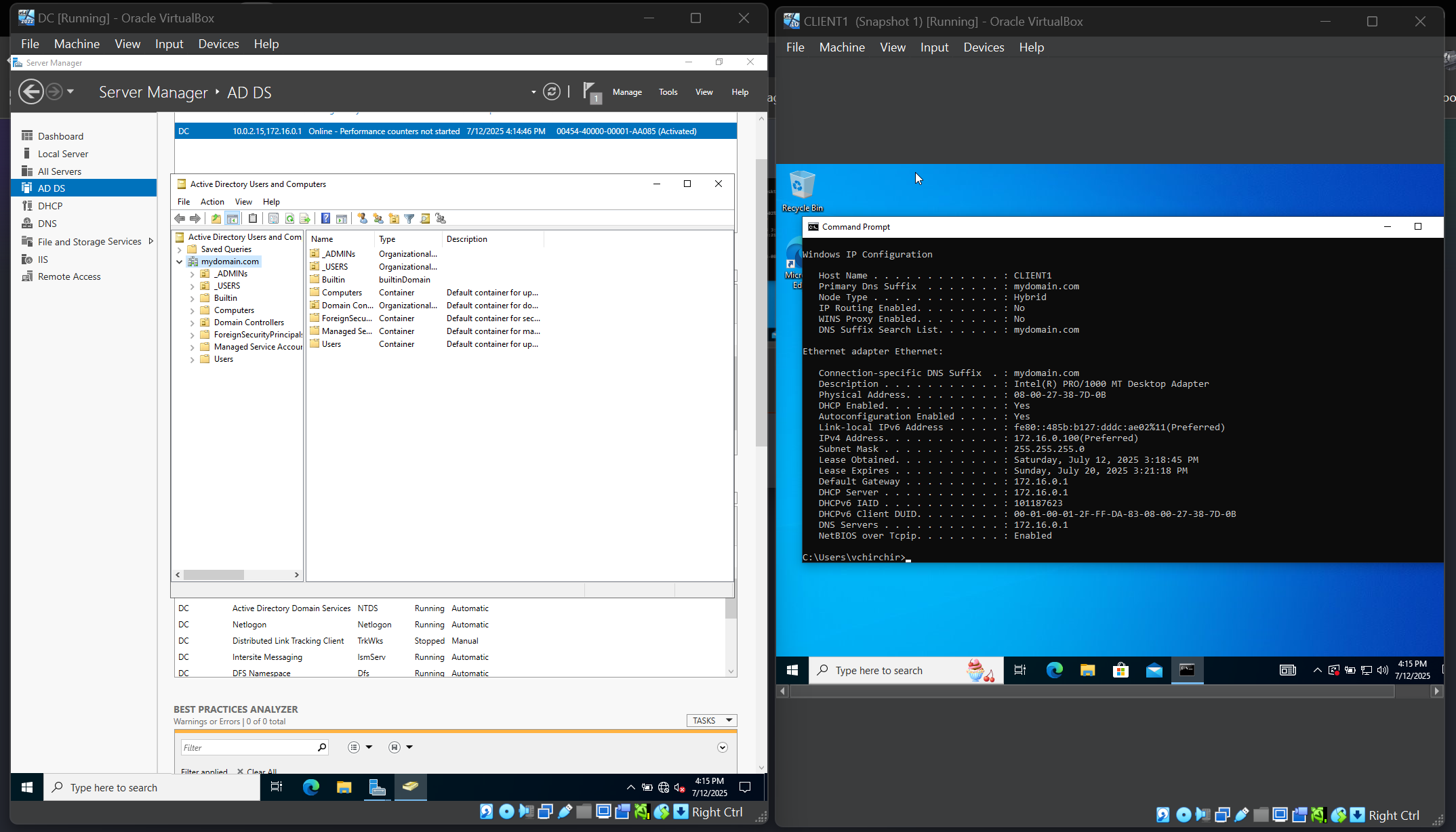Click USB indicator in DC VirtualBox status bar

pyautogui.click(x=565, y=812)
